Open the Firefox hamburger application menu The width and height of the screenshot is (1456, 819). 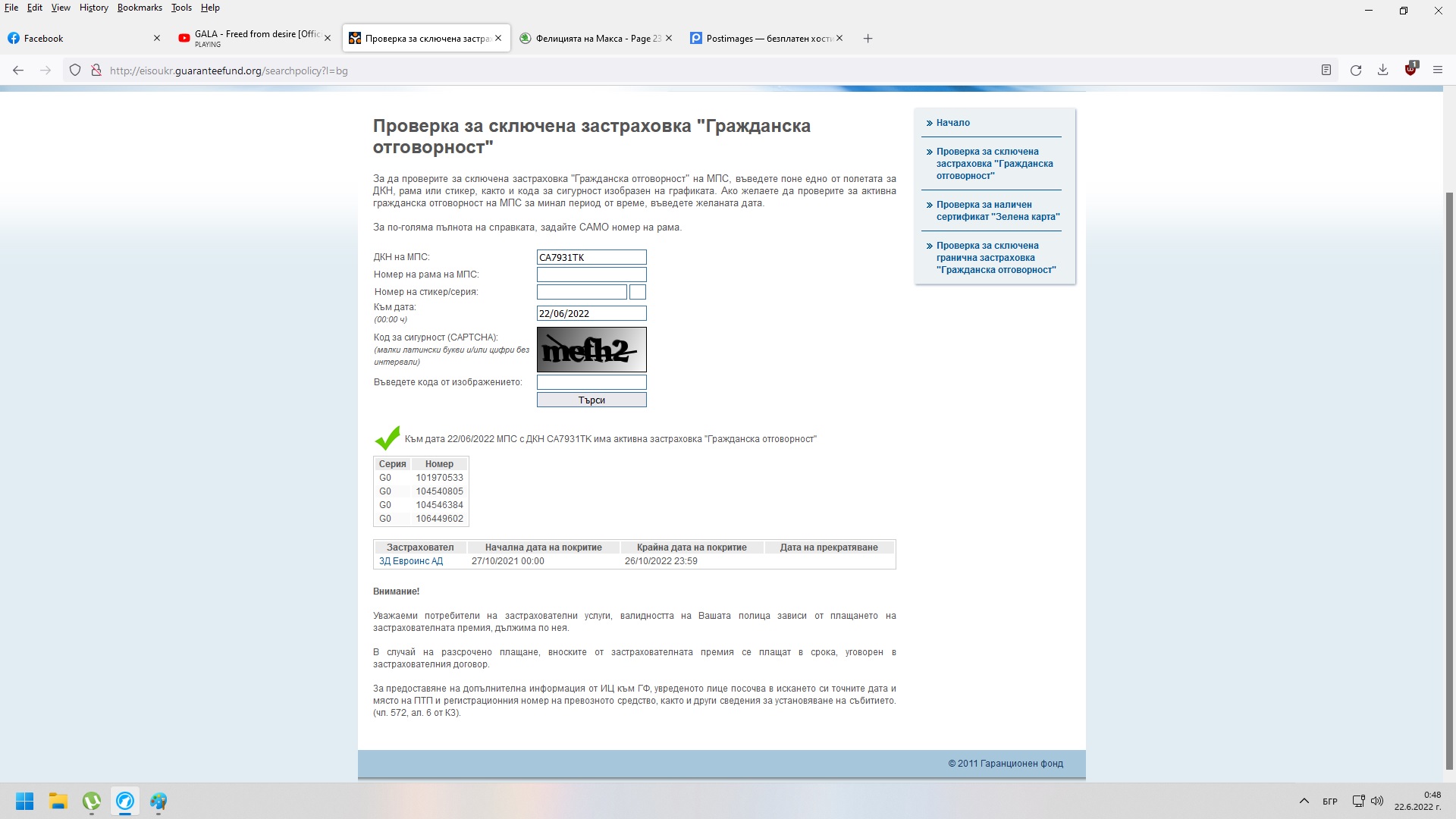click(1437, 71)
